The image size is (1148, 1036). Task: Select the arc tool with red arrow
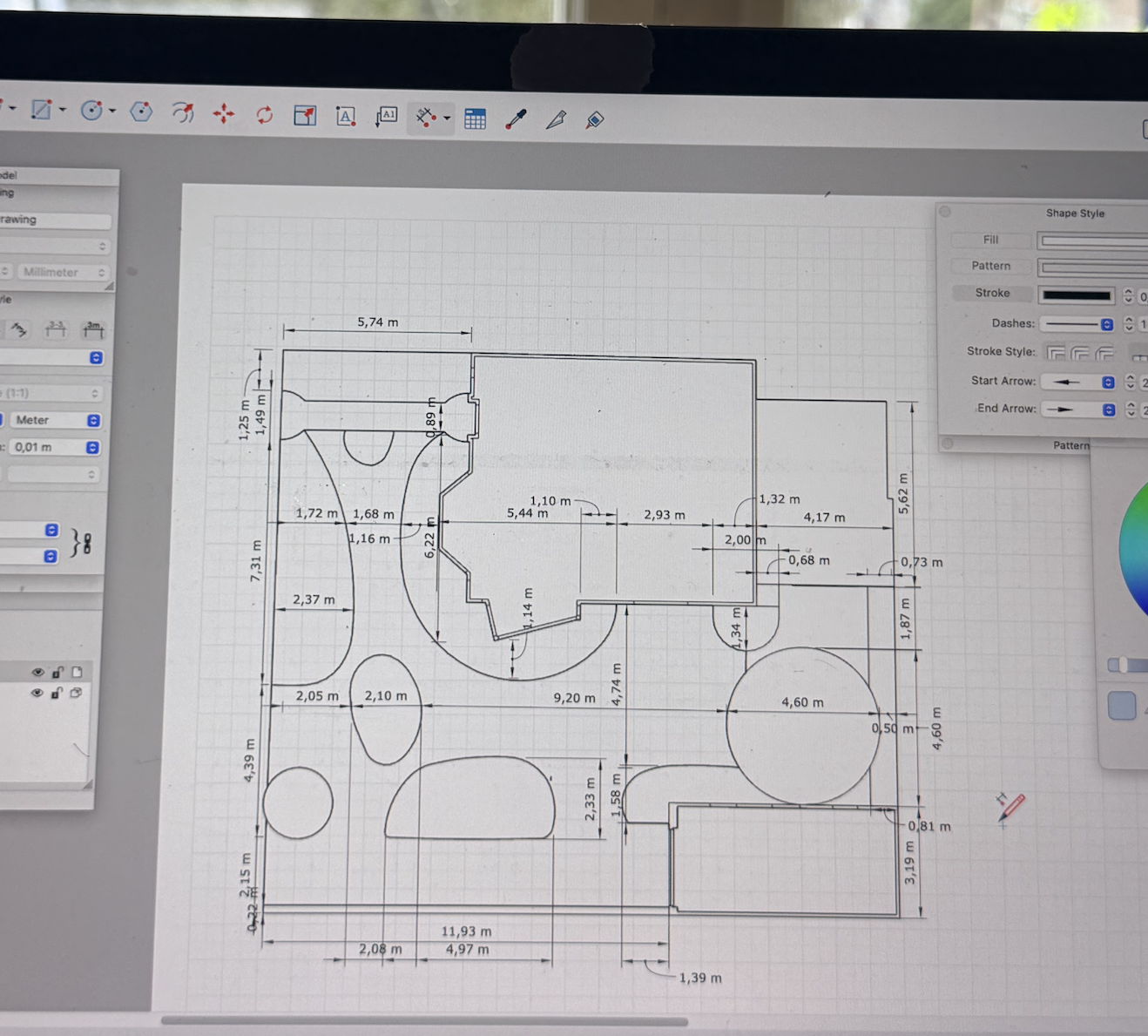tap(183, 112)
